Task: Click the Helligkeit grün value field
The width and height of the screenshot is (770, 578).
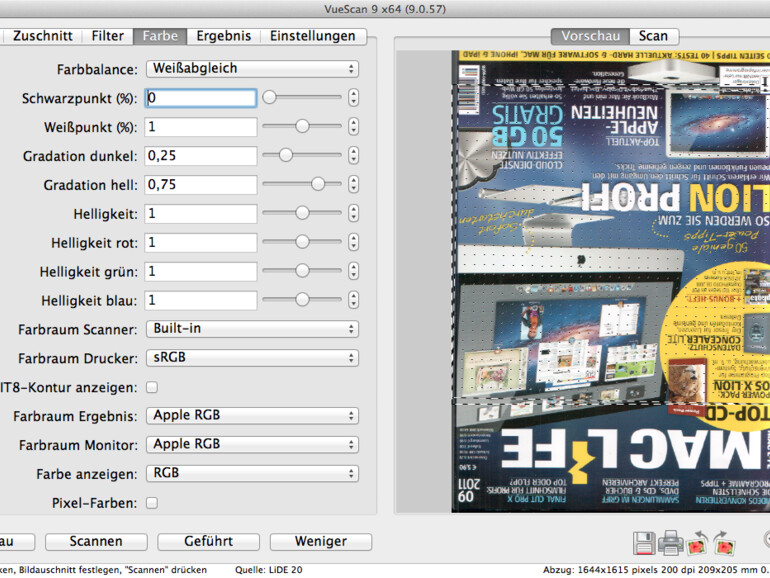Action: click(200, 272)
